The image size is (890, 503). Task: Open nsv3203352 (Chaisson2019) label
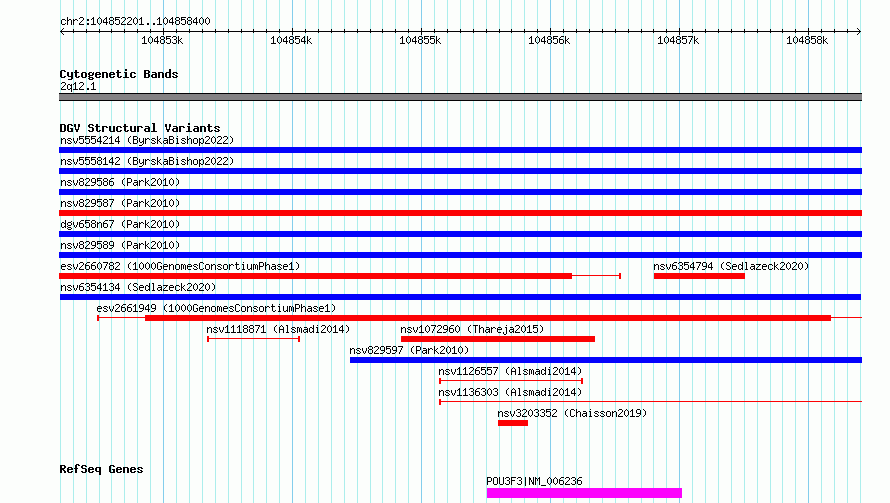point(572,413)
